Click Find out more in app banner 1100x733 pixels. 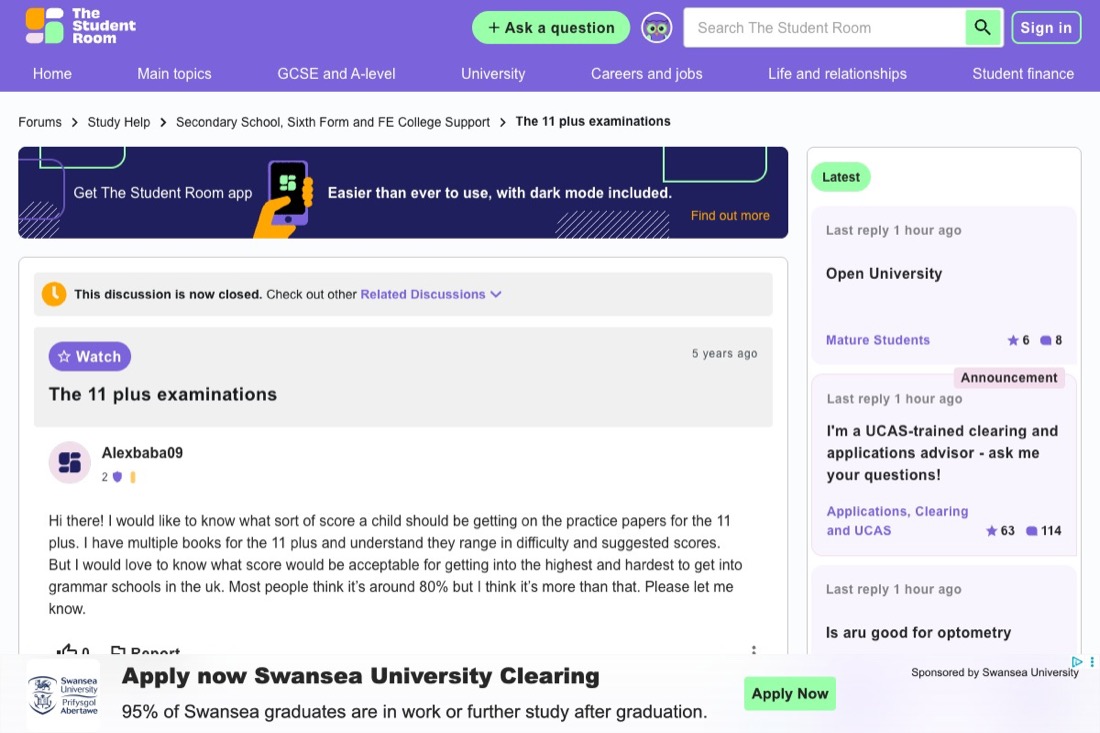tap(730, 216)
